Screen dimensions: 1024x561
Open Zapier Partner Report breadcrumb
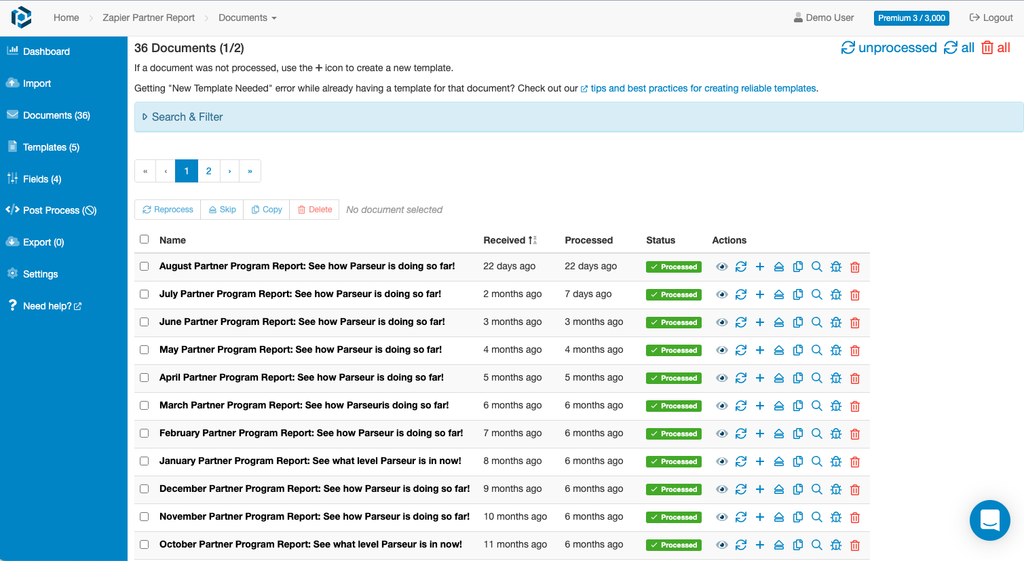click(148, 18)
